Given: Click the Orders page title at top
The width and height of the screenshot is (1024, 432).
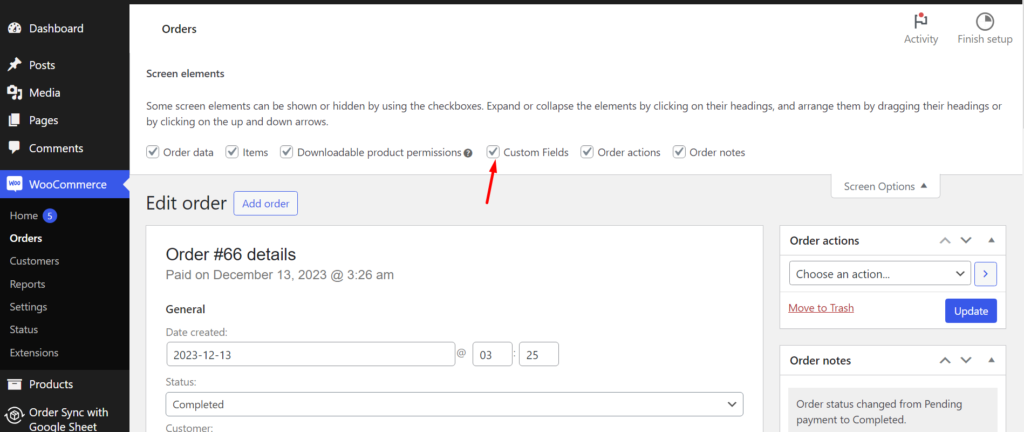Looking at the screenshot, I should pyautogui.click(x=179, y=29).
